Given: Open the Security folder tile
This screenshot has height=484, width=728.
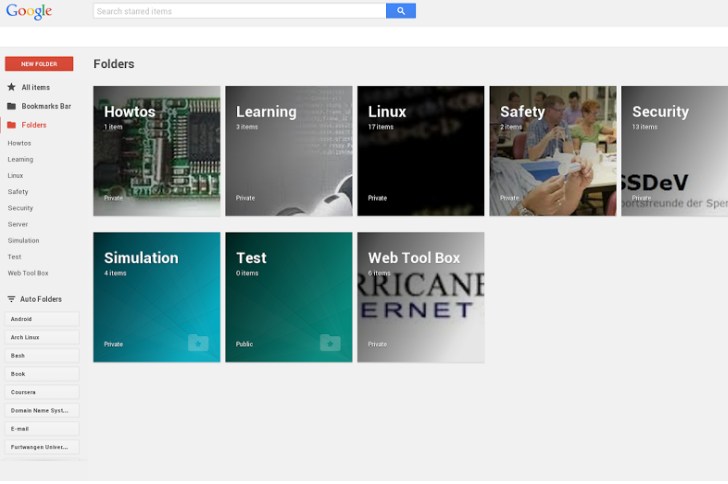Looking at the screenshot, I should 674,151.
